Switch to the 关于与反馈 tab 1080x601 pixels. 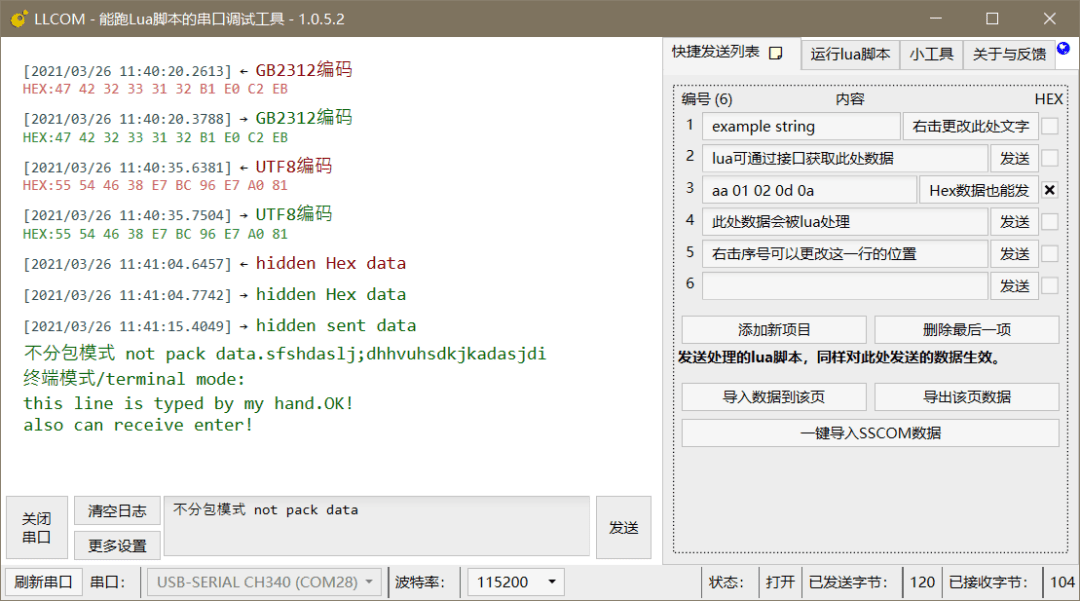(1010, 54)
